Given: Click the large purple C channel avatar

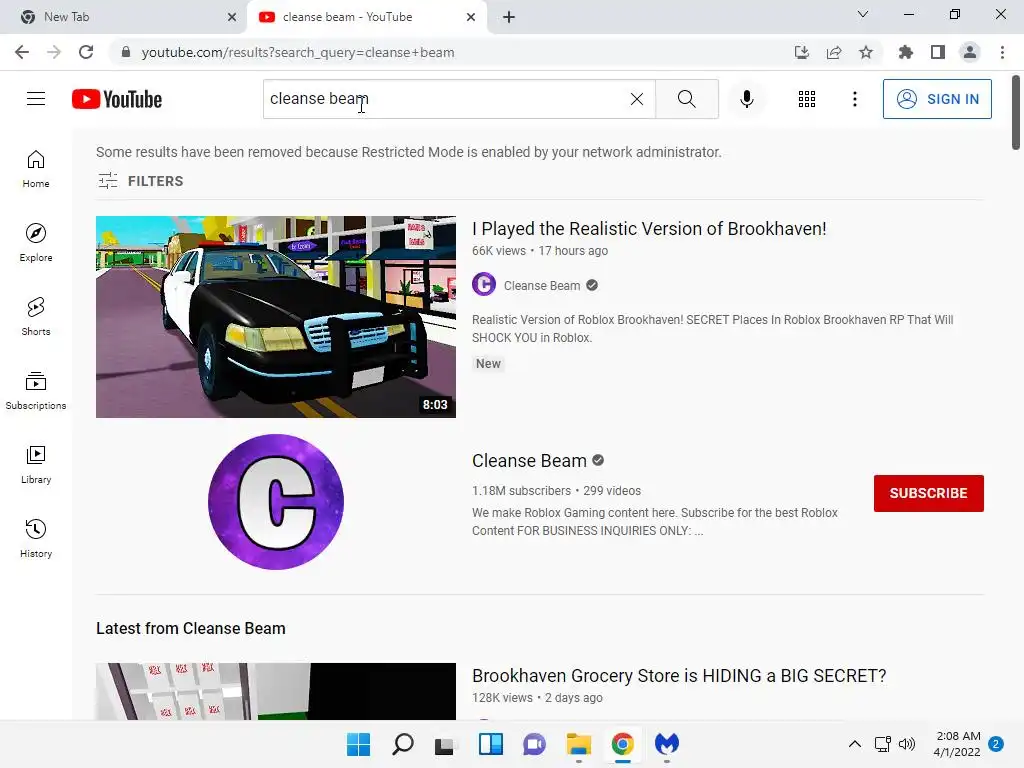Looking at the screenshot, I should pyautogui.click(x=276, y=502).
